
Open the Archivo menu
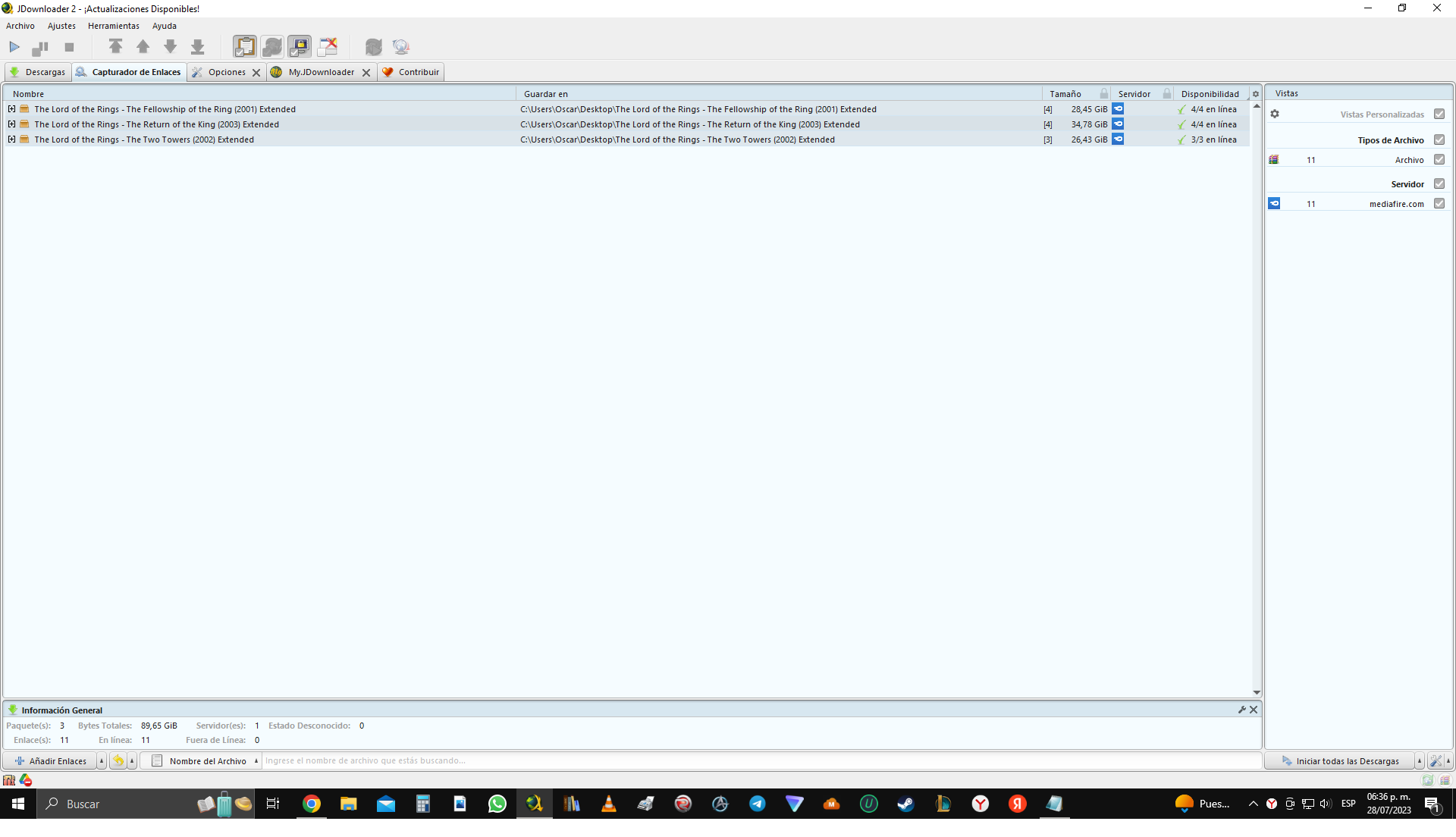(20, 26)
